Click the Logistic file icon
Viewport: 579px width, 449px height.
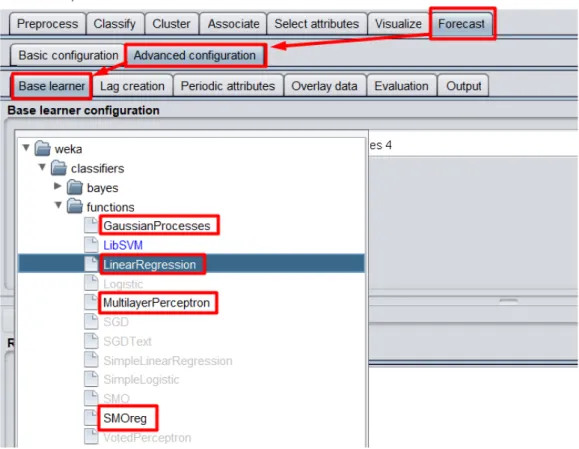[91, 283]
